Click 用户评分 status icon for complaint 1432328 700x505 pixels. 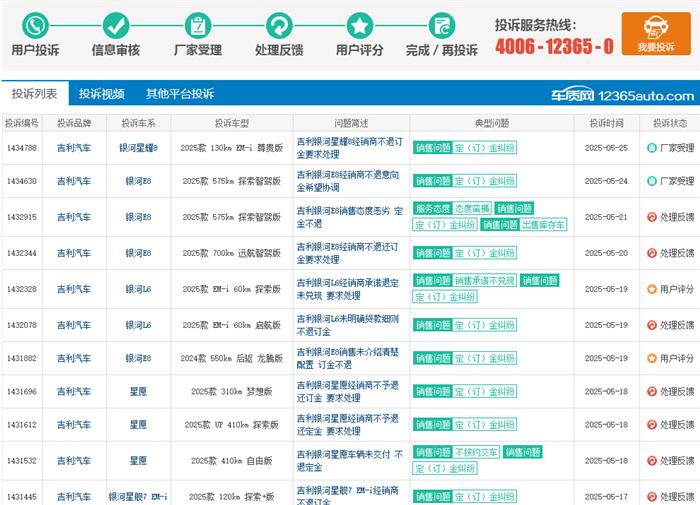coord(652,289)
